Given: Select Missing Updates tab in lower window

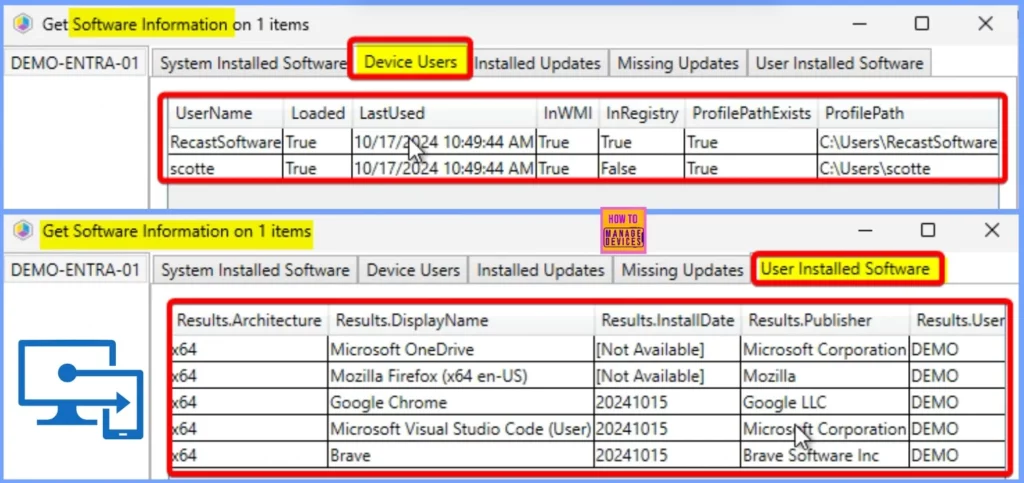Looking at the screenshot, I should point(682,270).
